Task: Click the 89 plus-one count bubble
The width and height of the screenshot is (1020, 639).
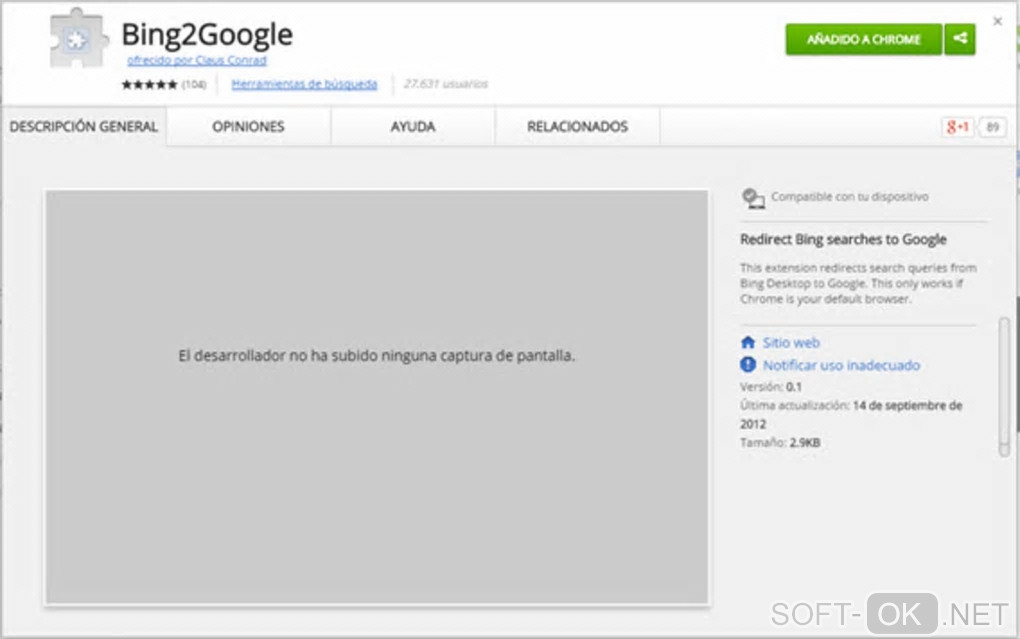Action: 992,127
